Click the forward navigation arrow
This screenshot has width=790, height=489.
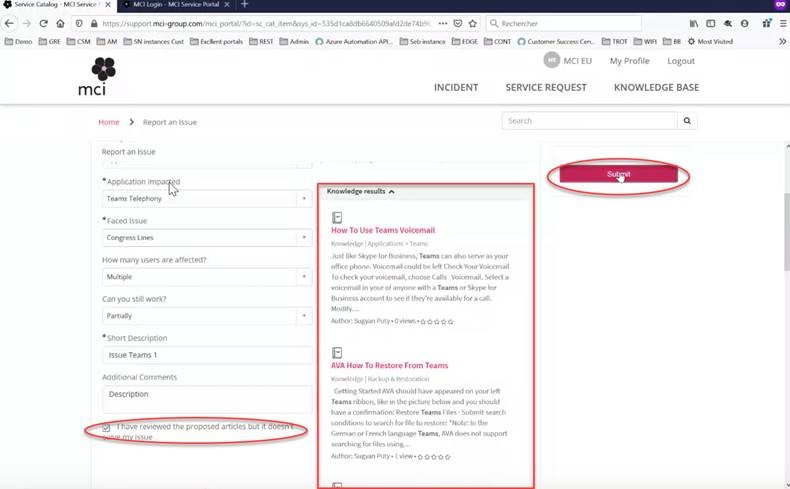click(26, 23)
